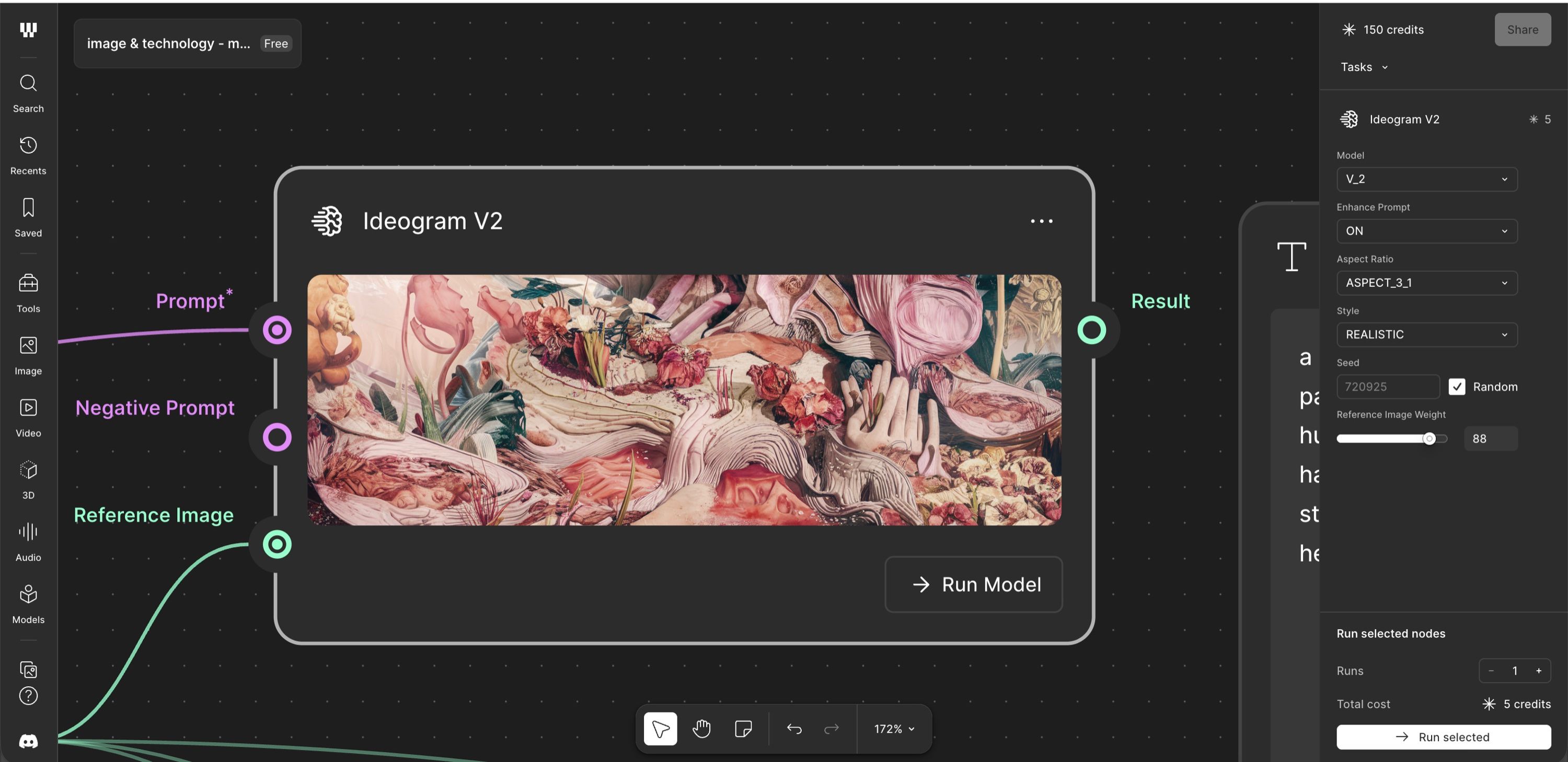Click the Run Model button

click(x=973, y=584)
